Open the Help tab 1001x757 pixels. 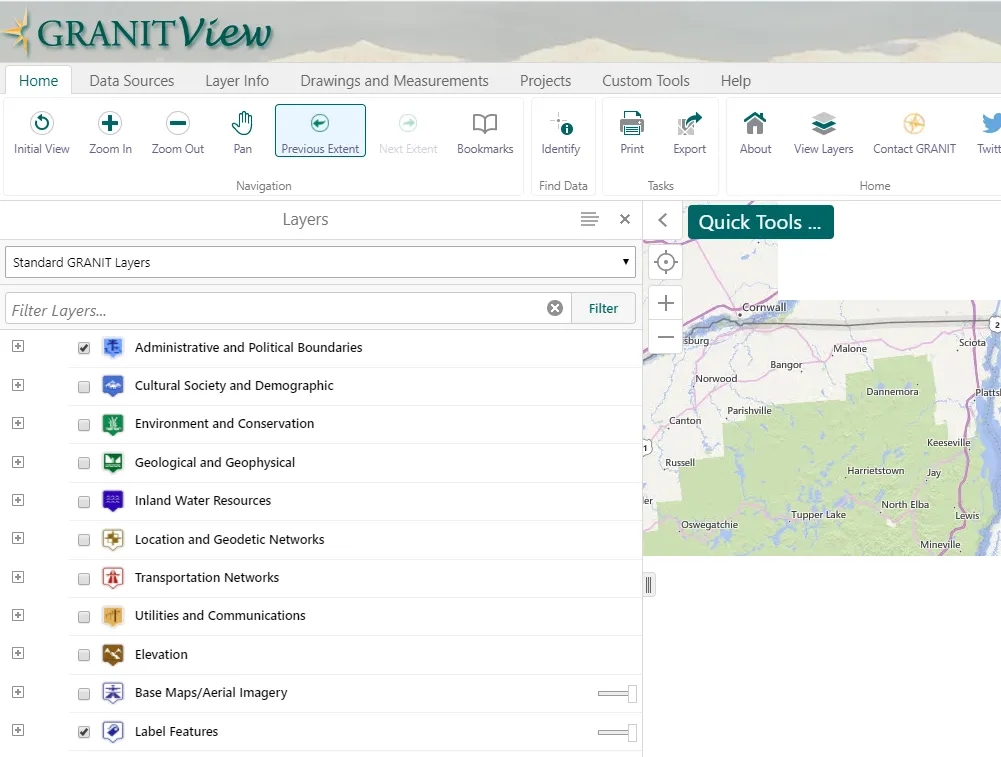tap(735, 81)
